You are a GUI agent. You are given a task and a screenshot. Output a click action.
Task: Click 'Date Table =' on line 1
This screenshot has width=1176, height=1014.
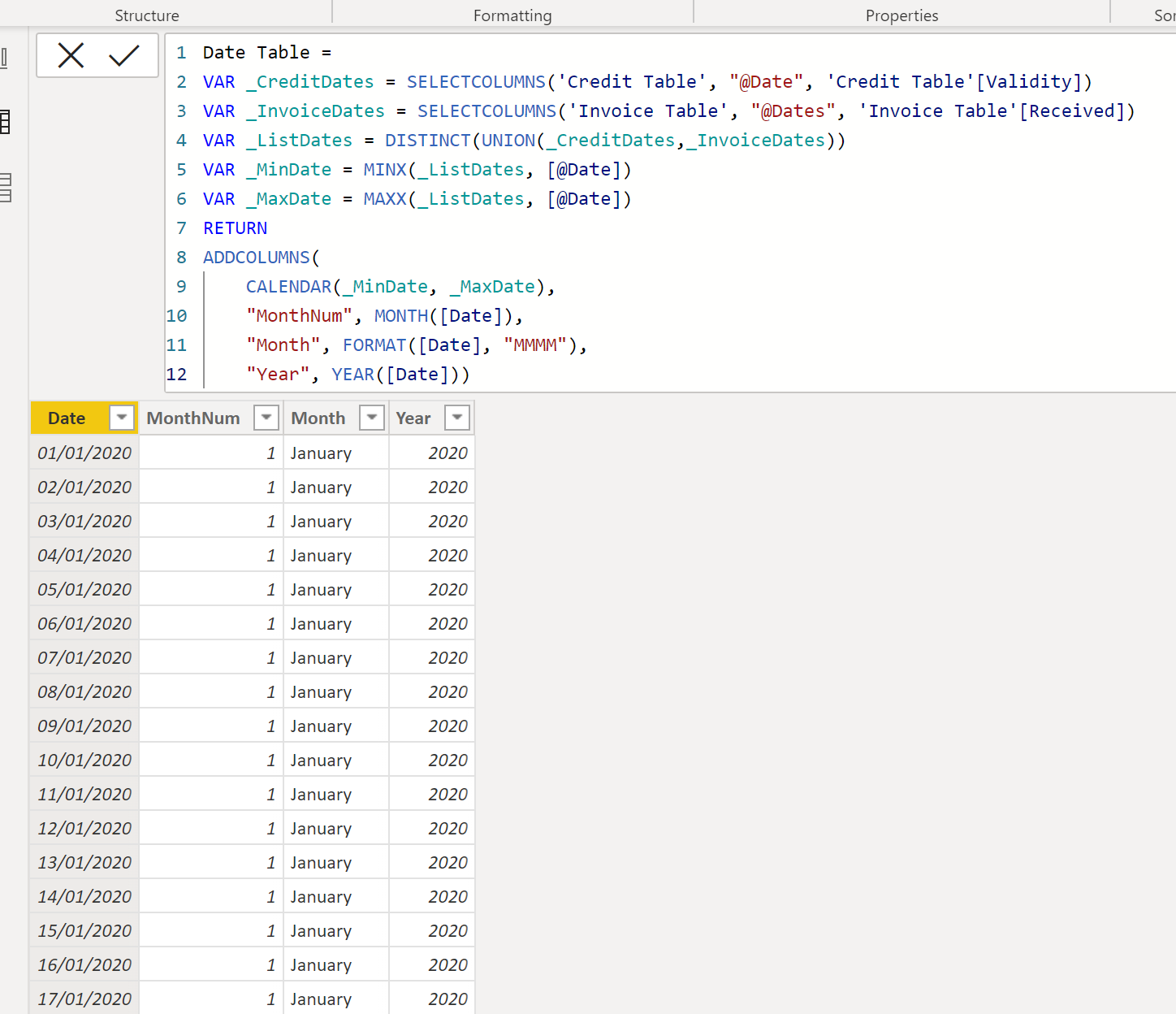click(267, 53)
